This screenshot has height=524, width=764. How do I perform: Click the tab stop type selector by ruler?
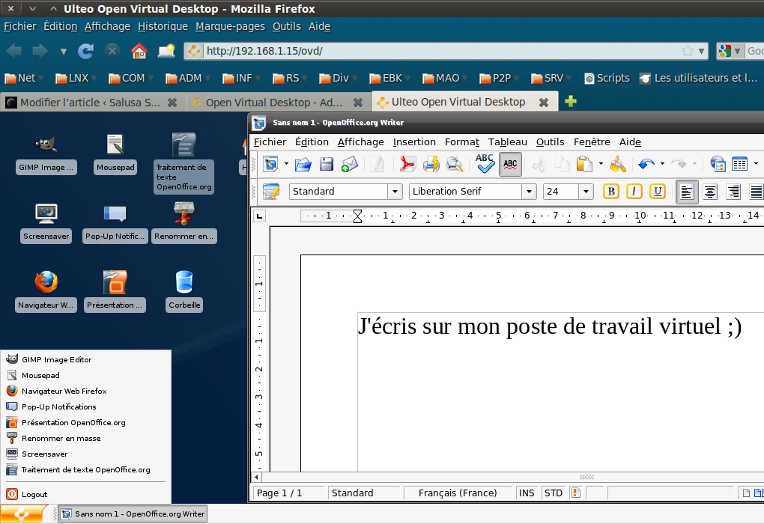pyautogui.click(x=260, y=215)
